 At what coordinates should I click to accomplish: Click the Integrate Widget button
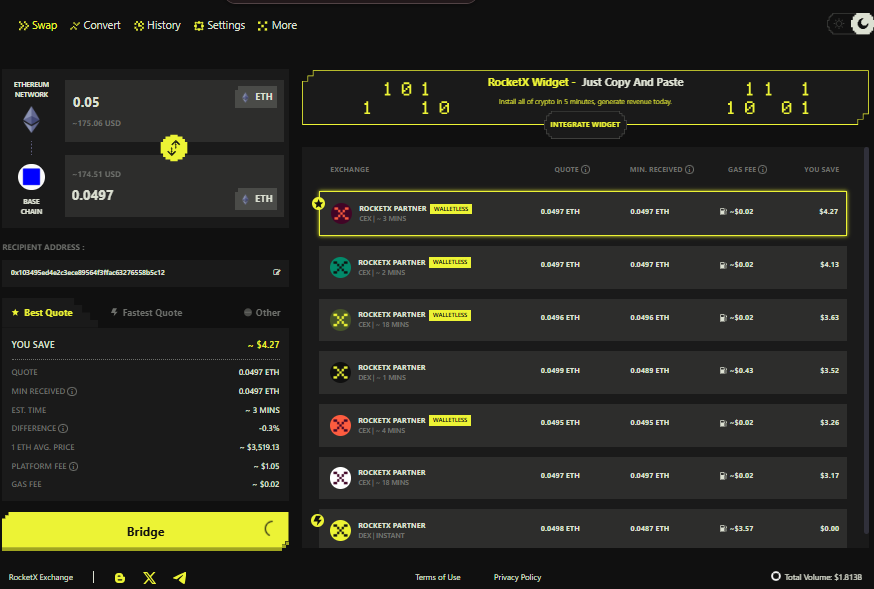click(585, 124)
